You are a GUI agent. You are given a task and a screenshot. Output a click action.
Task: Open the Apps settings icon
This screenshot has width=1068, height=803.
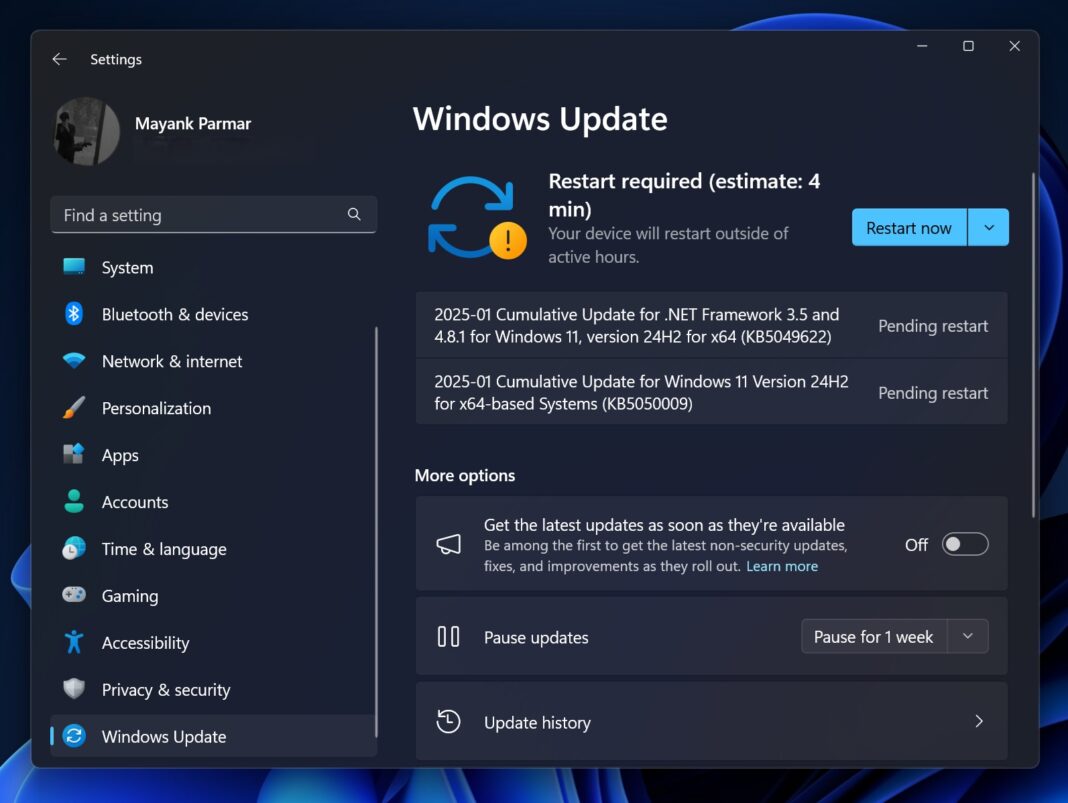point(74,455)
